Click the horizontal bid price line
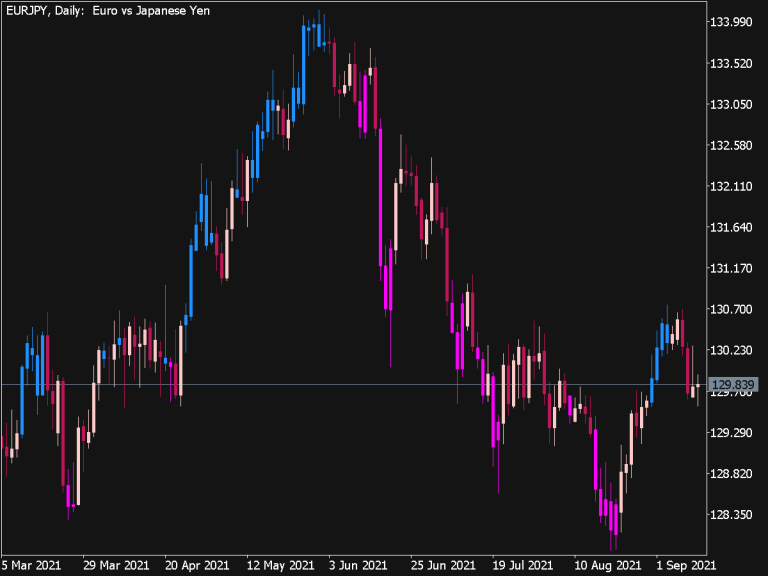Image resolution: width=768 pixels, height=576 pixels. point(300,385)
